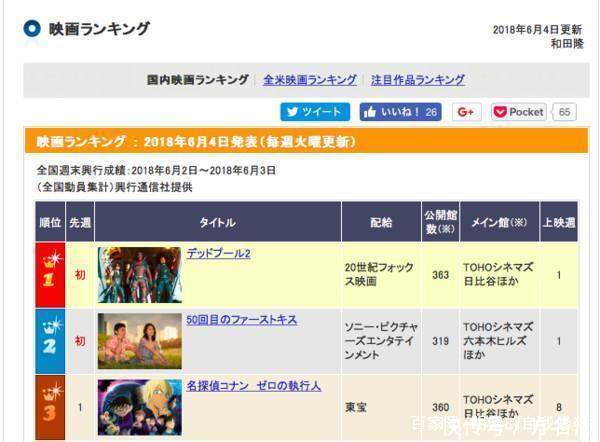The width and height of the screenshot is (600, 442).
Task: Click the 先週 column header
Action: pyautogui.click(x=80, y=222)
